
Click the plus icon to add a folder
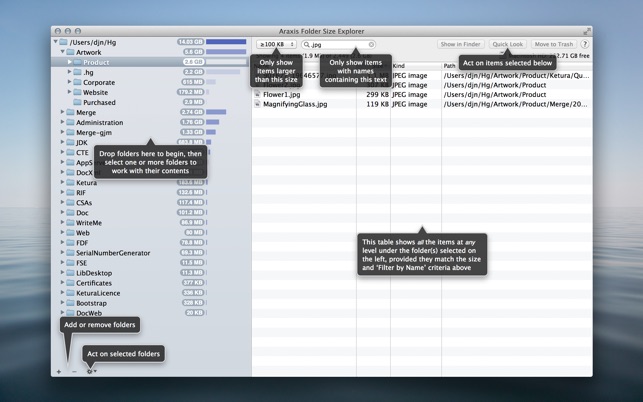click(x=59, y=372)
